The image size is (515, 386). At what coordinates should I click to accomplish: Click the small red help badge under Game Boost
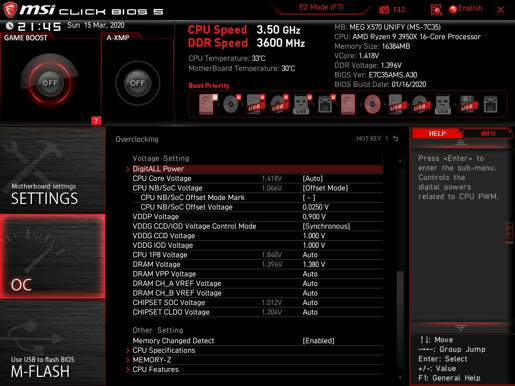[x=96, y=121]
